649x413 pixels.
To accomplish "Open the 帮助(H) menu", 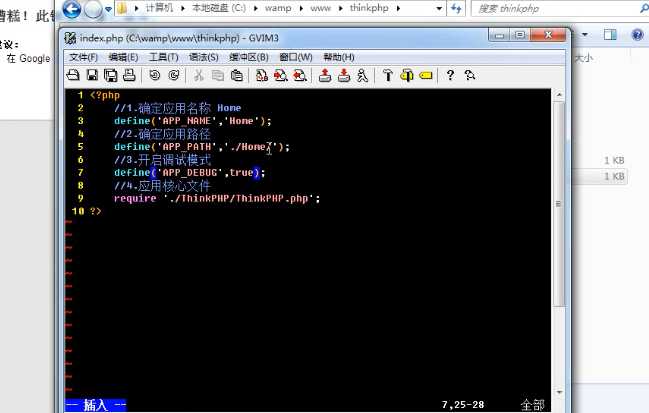I will click(339, 57).
